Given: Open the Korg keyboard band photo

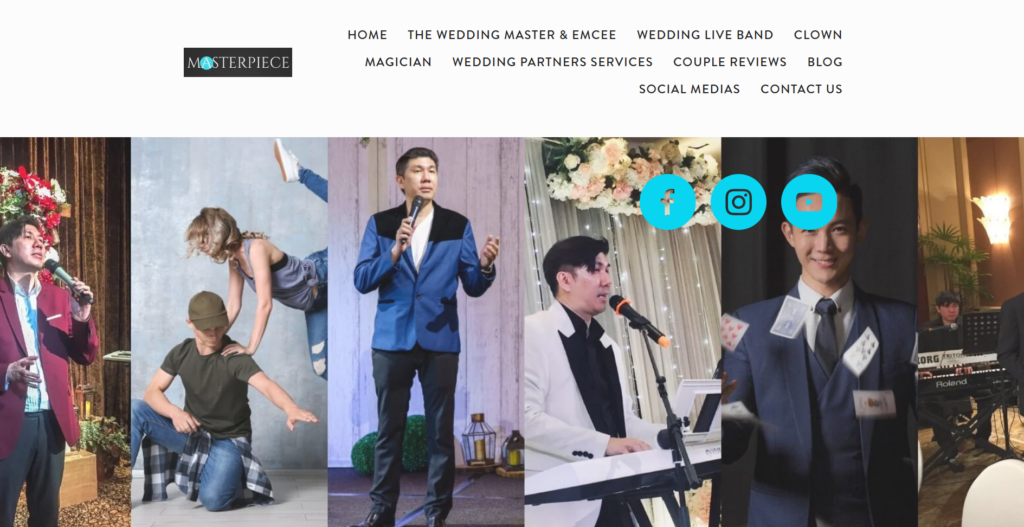Looking at the screenshot, I should [971, 332].
